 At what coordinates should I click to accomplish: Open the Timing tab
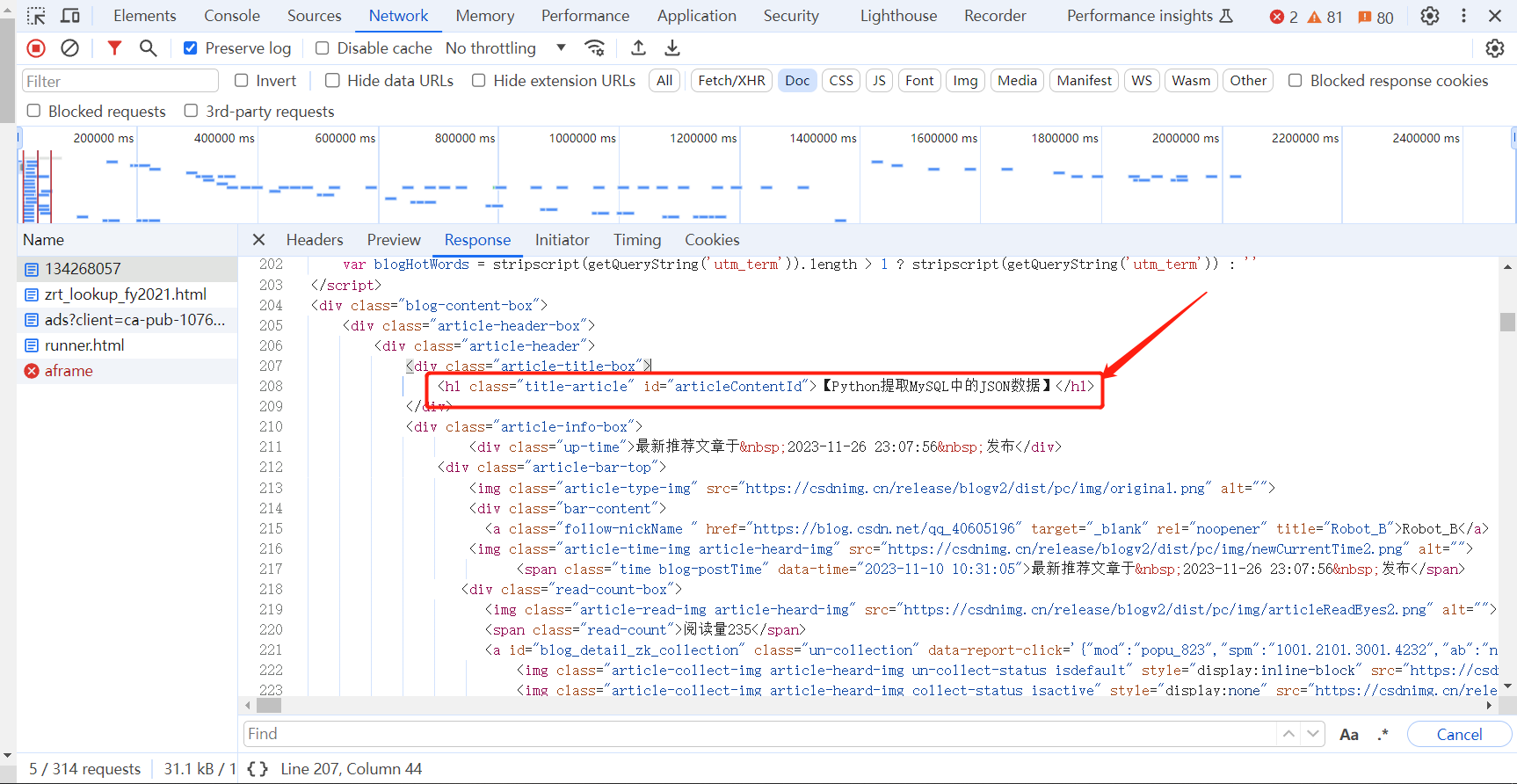(637, 240)
